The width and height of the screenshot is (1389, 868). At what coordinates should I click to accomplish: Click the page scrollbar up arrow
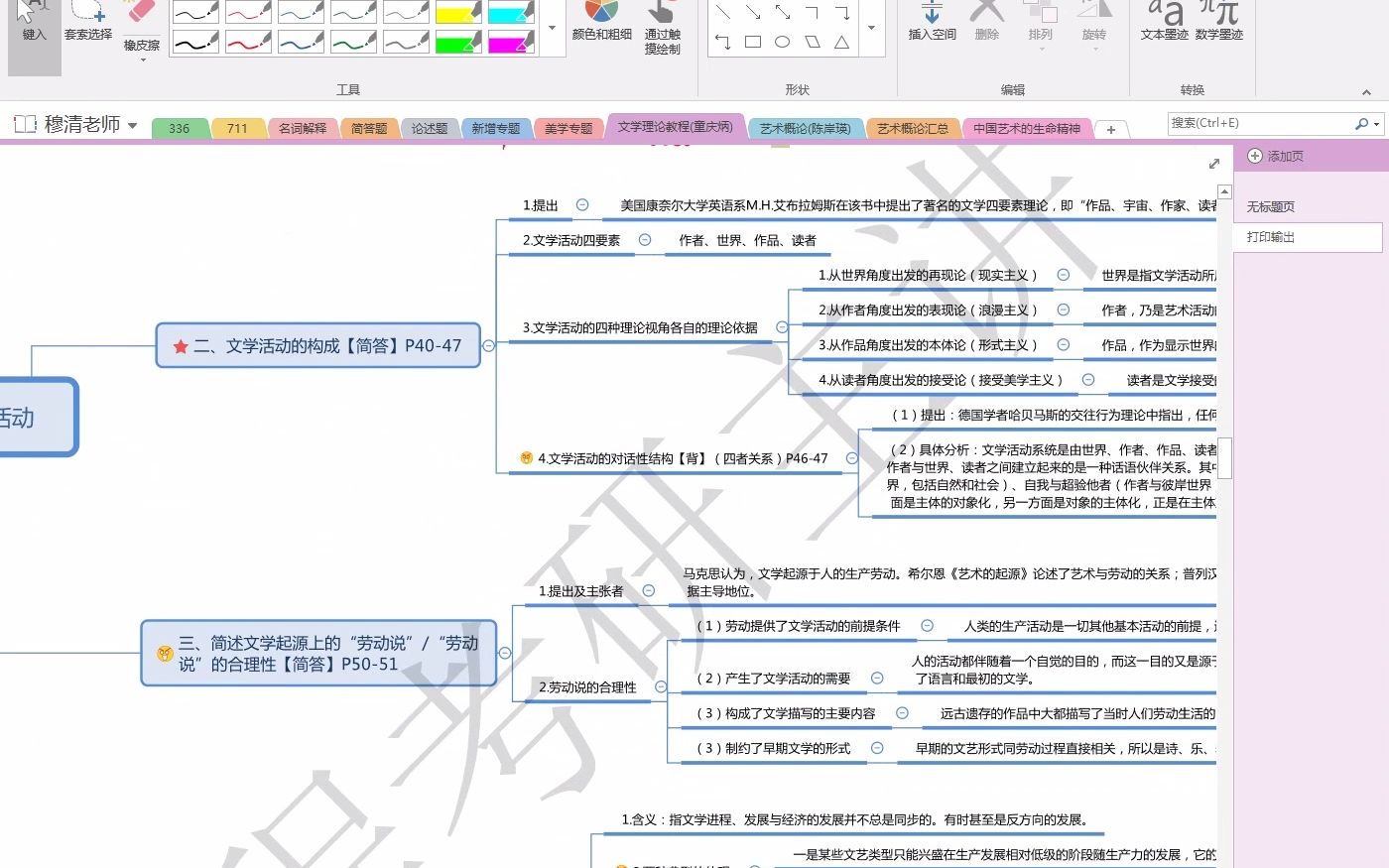(x=1224, y=191)
